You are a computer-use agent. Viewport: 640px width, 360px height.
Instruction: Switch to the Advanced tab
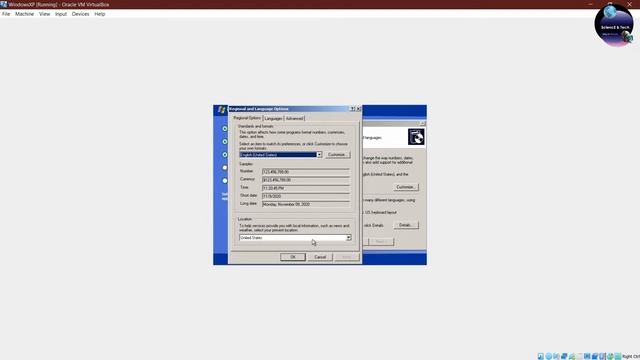tap(294, 118)
